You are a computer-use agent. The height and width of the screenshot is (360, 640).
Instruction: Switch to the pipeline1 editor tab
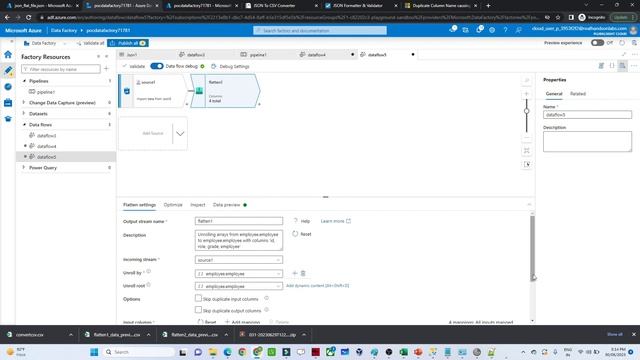pos(258,55)
